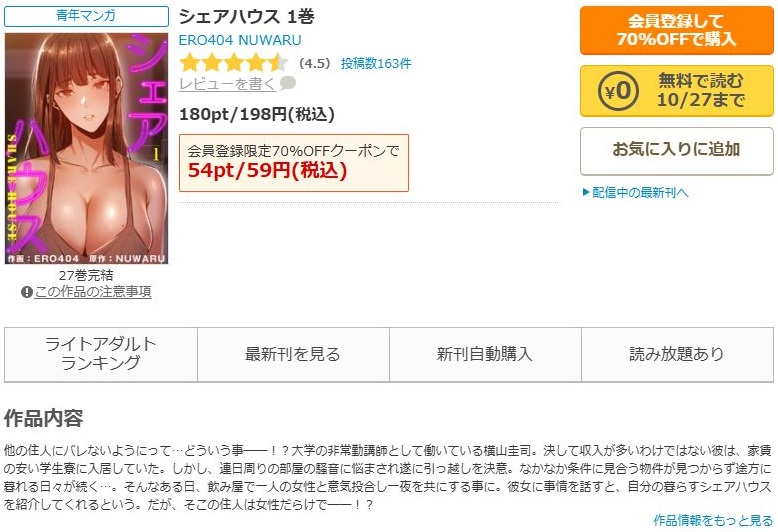
Task: Select the ライトアダルトランキング tab
Action: tap(101, 354)
